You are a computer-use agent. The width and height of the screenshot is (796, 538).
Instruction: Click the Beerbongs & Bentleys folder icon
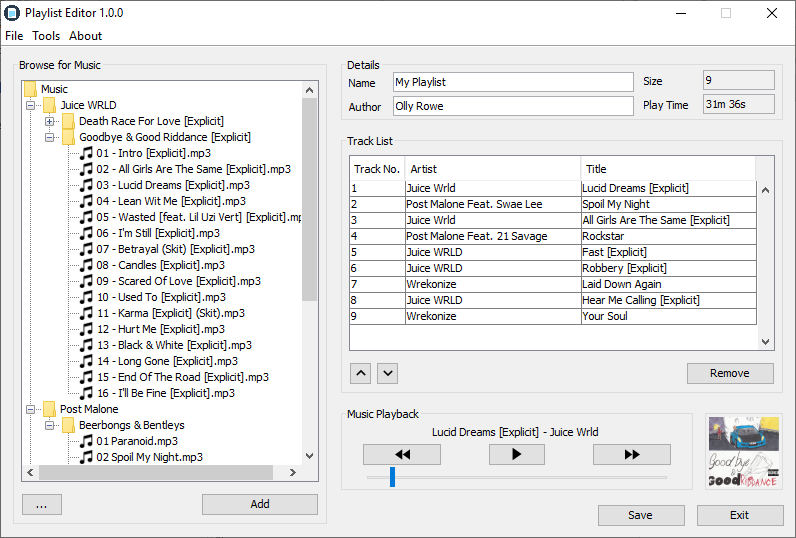[x=69, y=425]
